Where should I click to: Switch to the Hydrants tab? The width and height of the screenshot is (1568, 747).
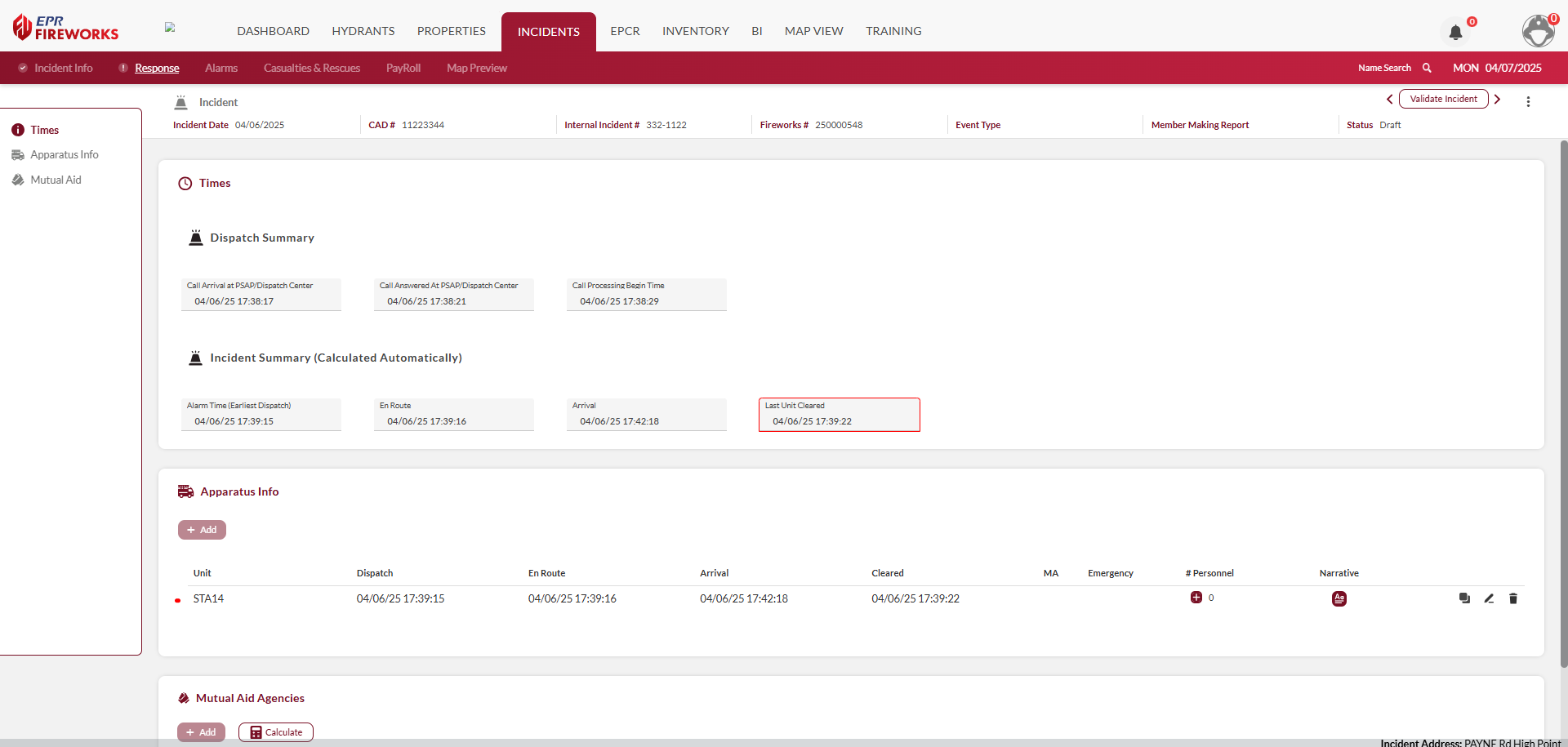pos(363,31)
